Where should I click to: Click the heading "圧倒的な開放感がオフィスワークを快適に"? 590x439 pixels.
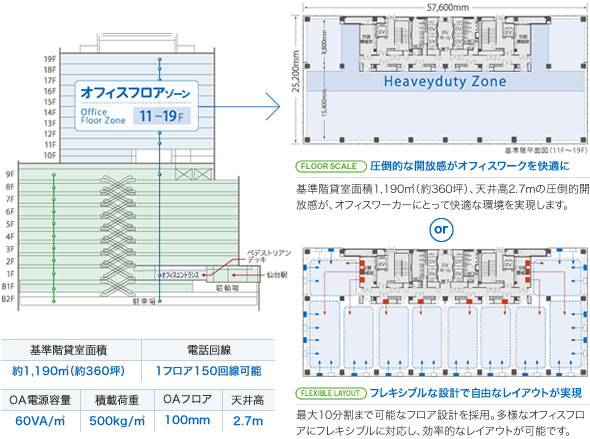[470, 166]
